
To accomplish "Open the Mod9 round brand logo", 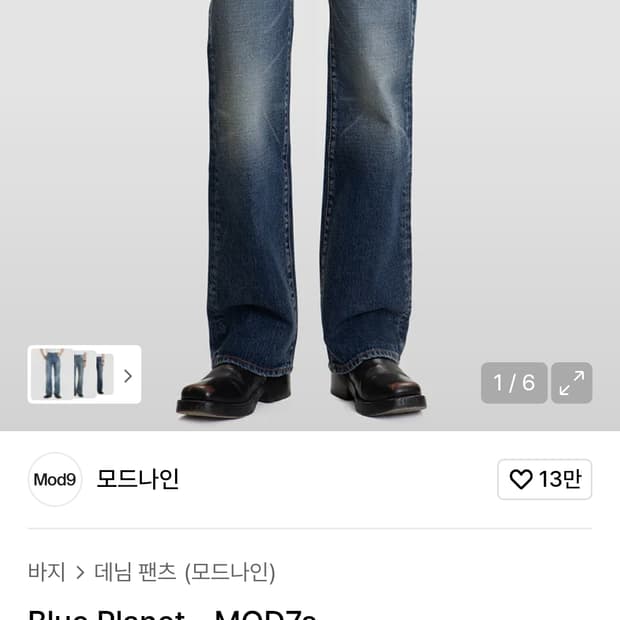I will pos(55,479).
